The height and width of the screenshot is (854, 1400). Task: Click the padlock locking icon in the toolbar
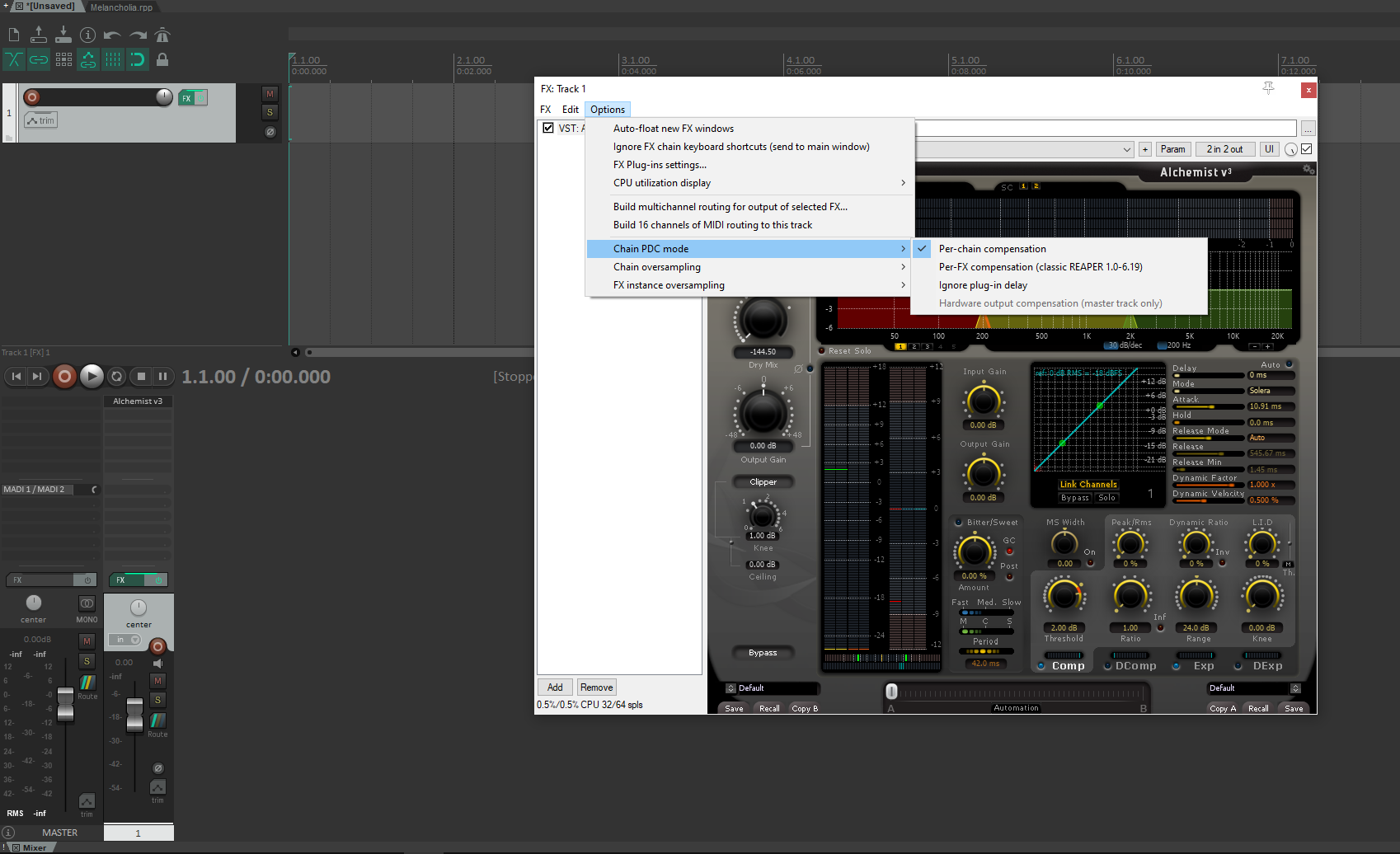162,59
